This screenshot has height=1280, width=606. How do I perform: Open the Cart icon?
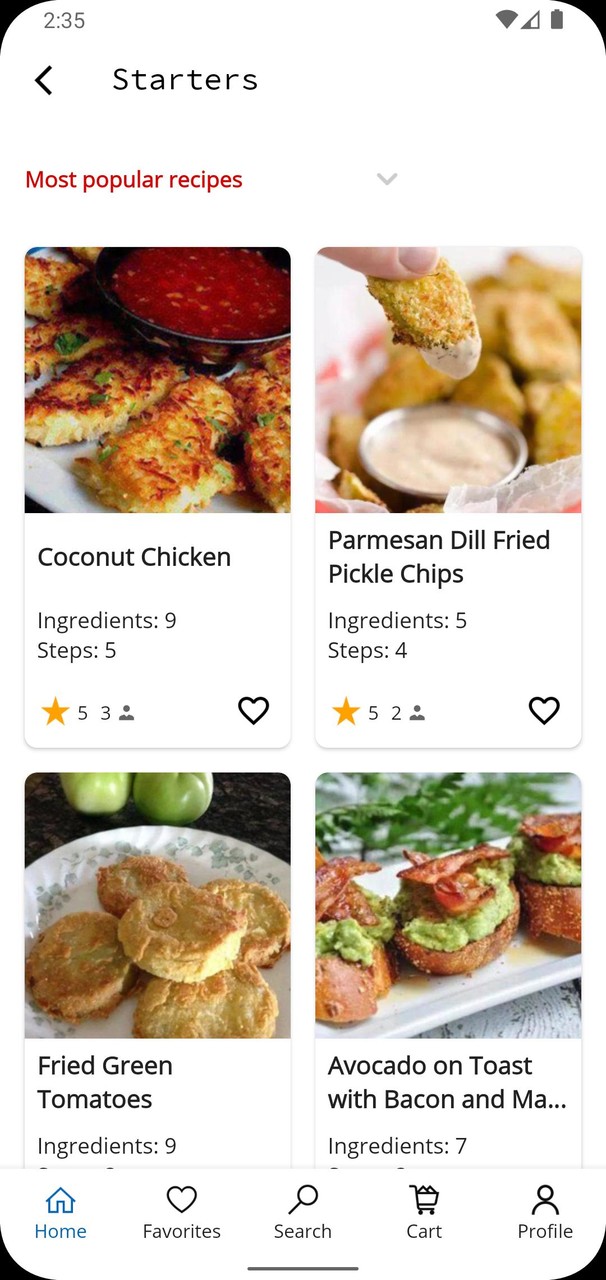click(x=424, y=1199)
